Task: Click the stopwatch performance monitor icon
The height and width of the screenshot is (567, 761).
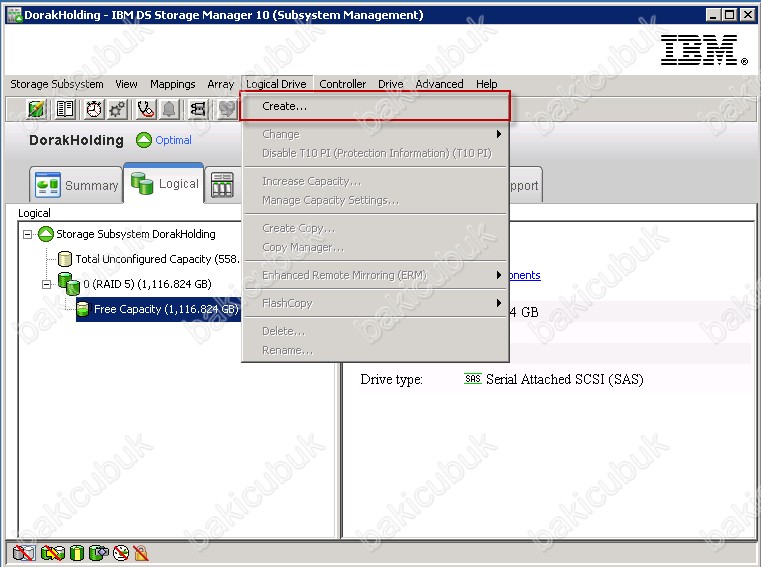Action: pos(94,109)
